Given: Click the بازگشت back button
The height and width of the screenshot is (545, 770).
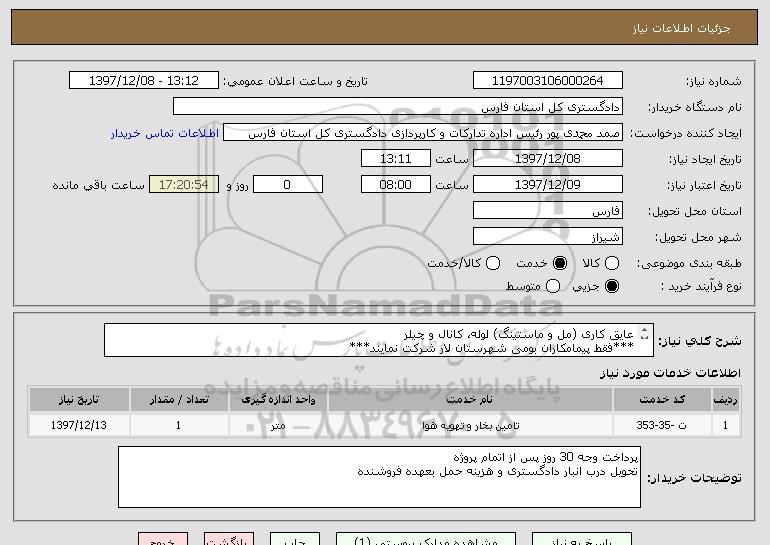Looking at the screenshot, I should click(x=229, y=539).
